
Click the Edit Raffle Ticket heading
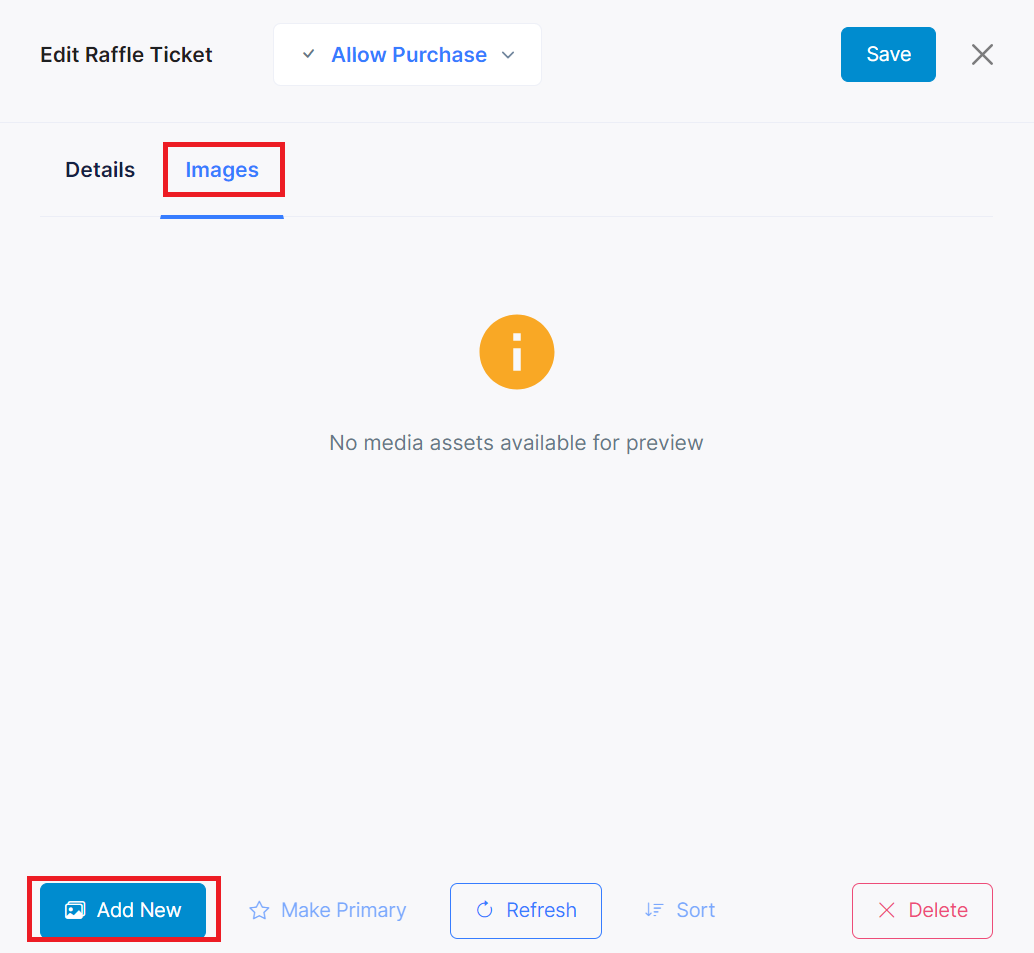(126, 55)
